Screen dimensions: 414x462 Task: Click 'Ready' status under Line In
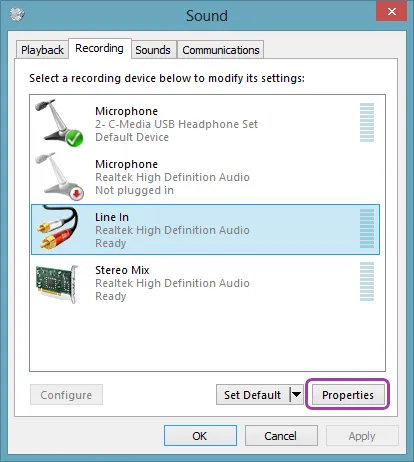point(111,243)
